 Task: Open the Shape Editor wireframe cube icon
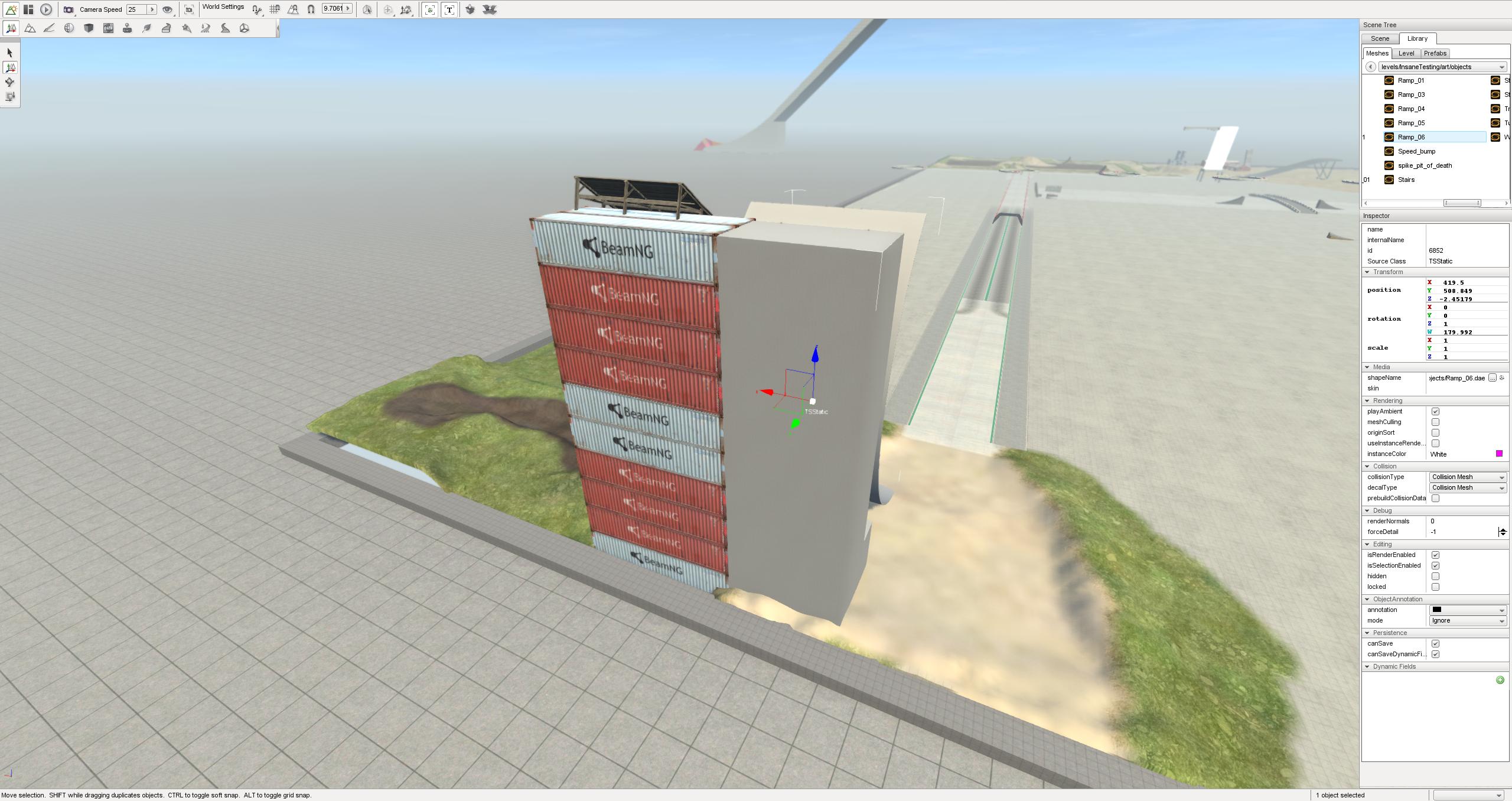point(245,28)
